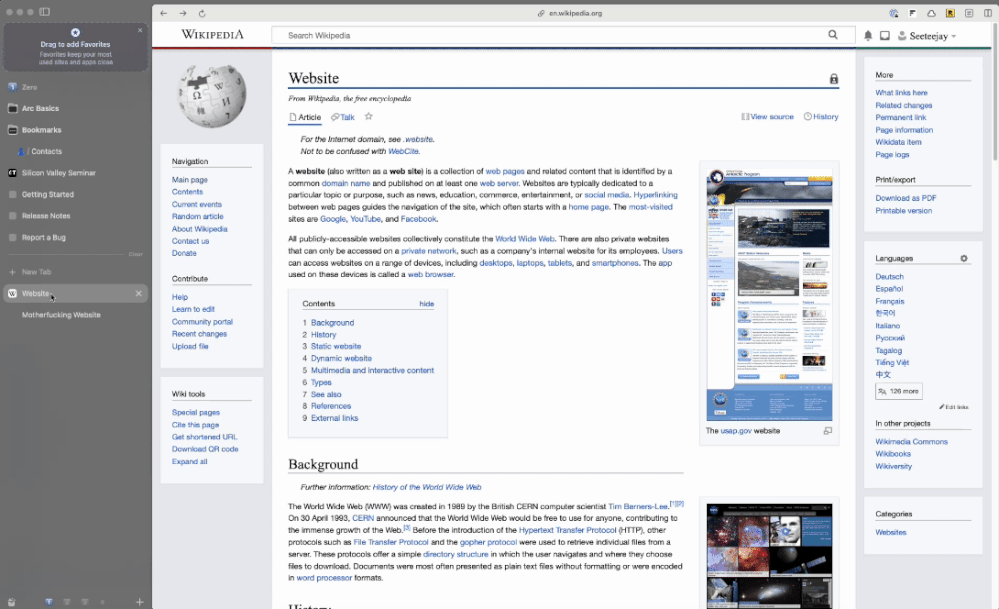Enlarge the usap.gov website image
Viewport: 999px width, 609px height.
[x=827, y=431]
